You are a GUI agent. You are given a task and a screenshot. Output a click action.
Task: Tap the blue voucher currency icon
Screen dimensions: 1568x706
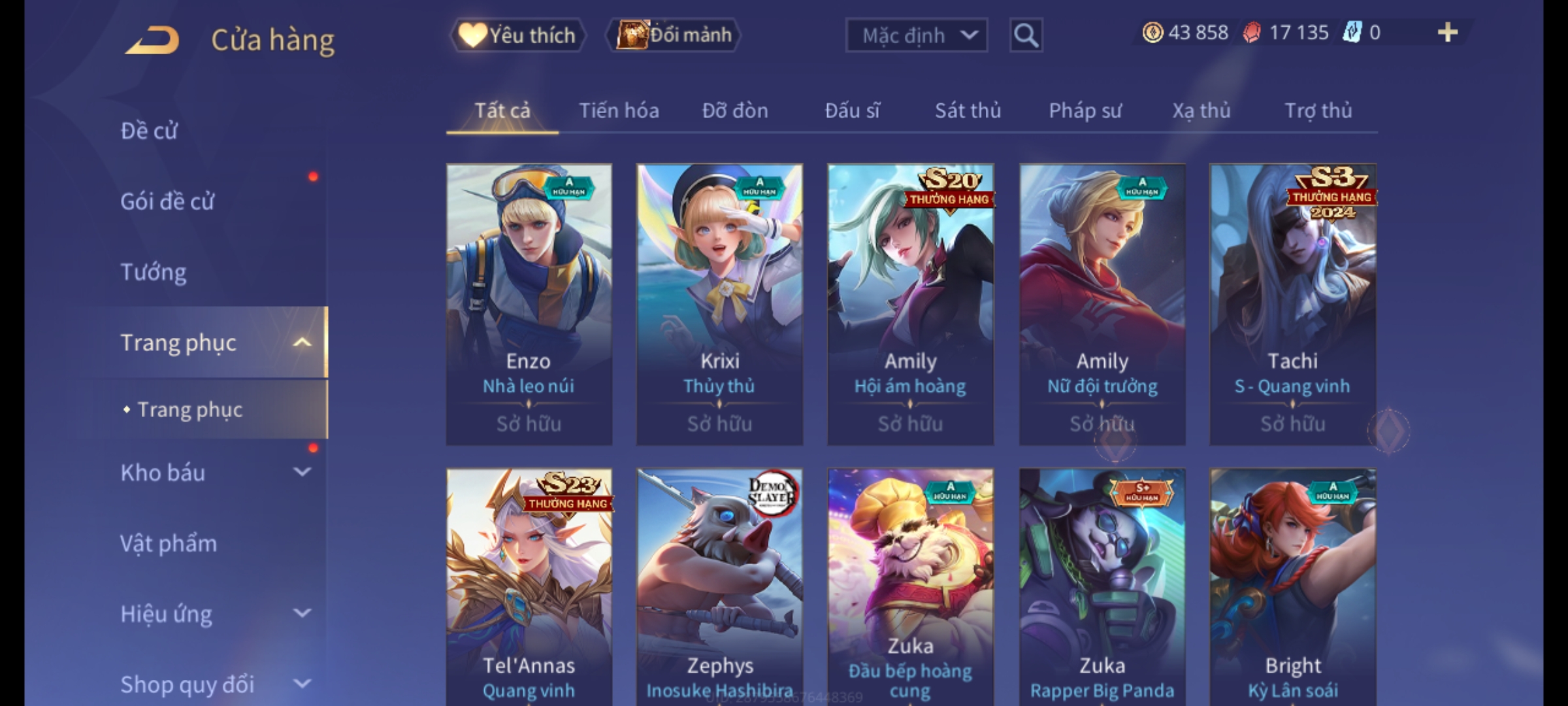click(x=1352, y=33)
